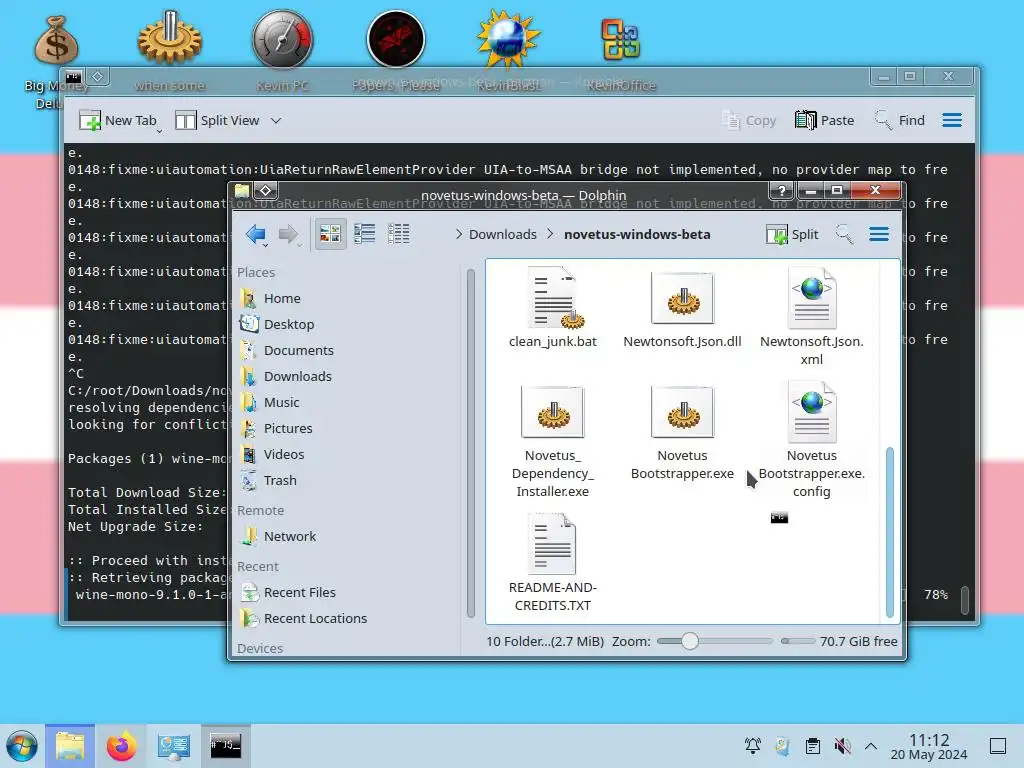Click Paste in Konsole toolbar
Screen dimensions: 1024x768
(x=824, y=121)
